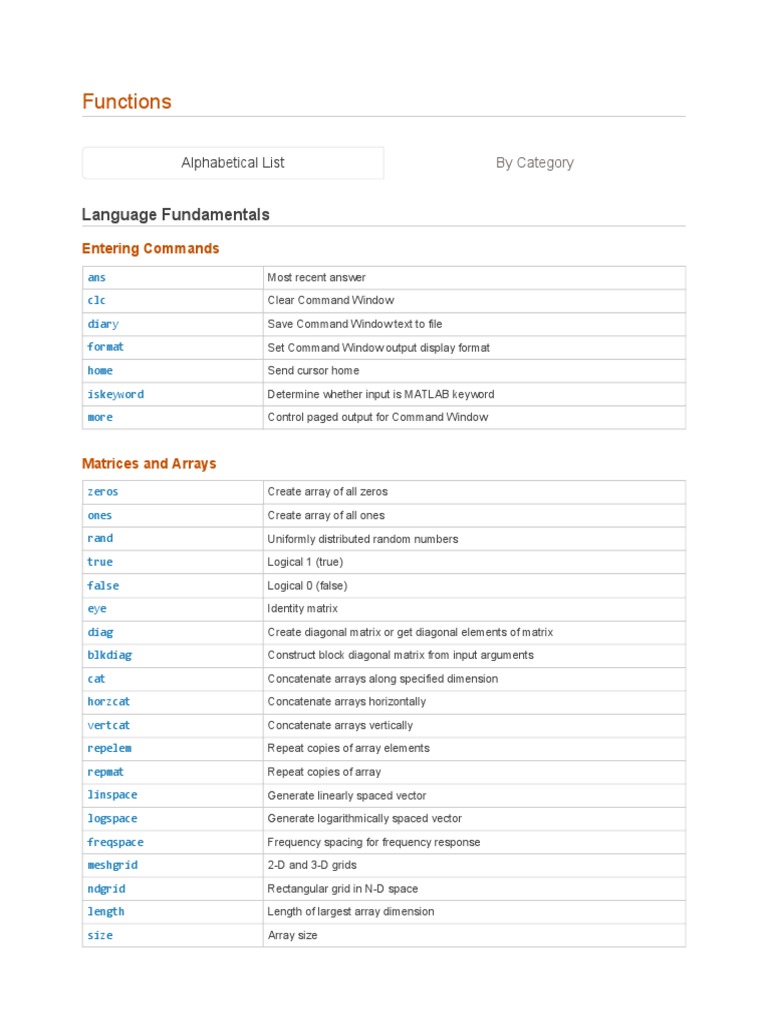
Task: Open the horzcat function link
Action: (x=108, y=702)
